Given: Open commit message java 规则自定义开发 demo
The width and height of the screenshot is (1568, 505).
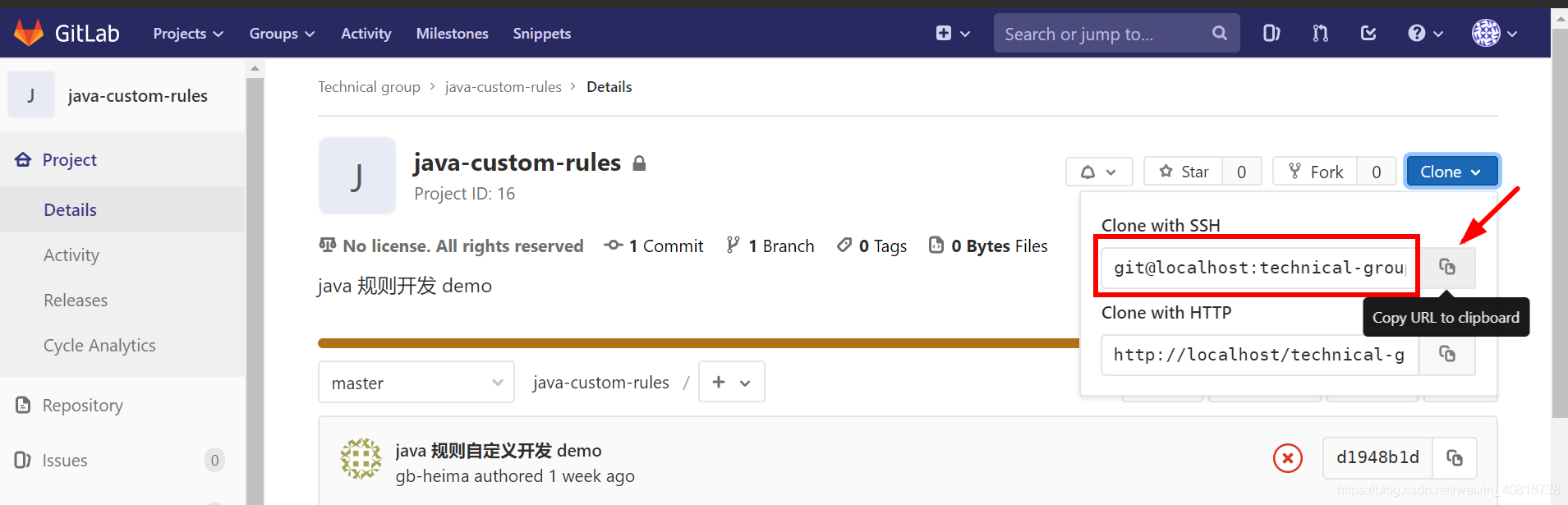Looking at the screenshot, I should click(x=498, y=451).
